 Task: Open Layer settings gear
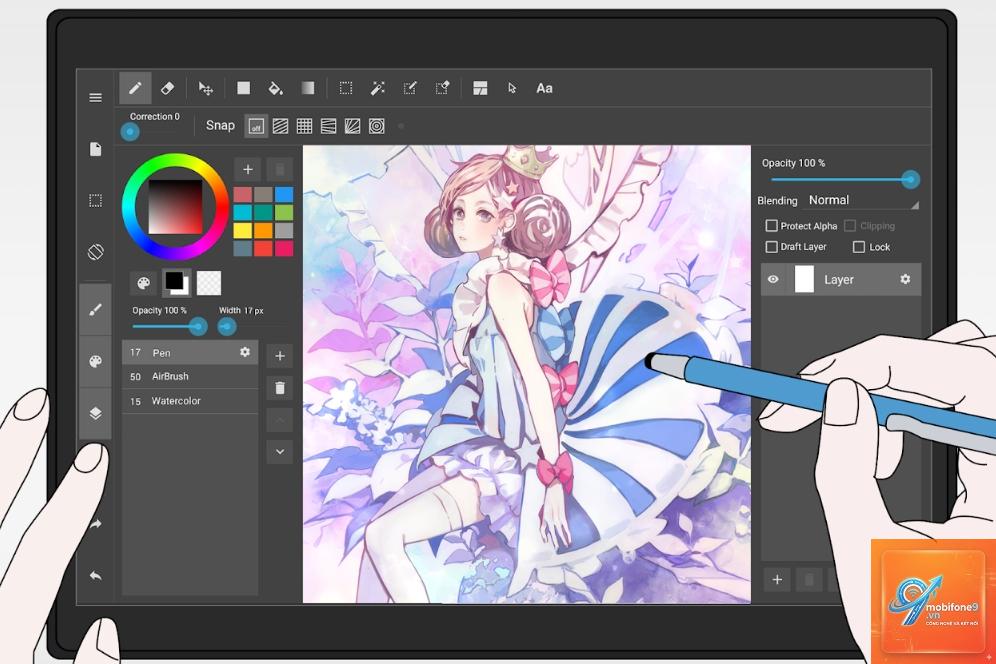[x=905, y=279]
